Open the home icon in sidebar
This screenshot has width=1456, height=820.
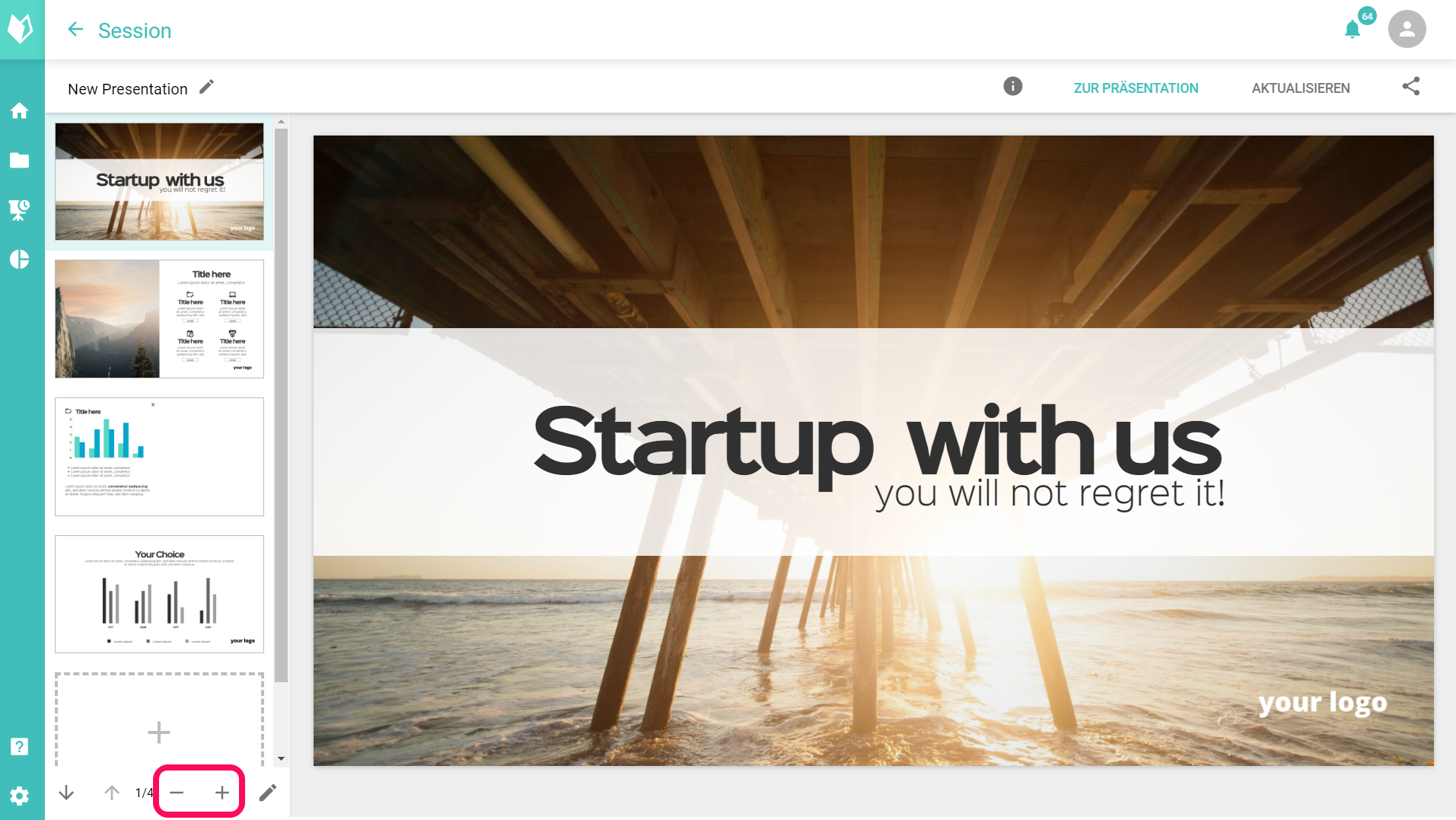(x=20, y=111)
